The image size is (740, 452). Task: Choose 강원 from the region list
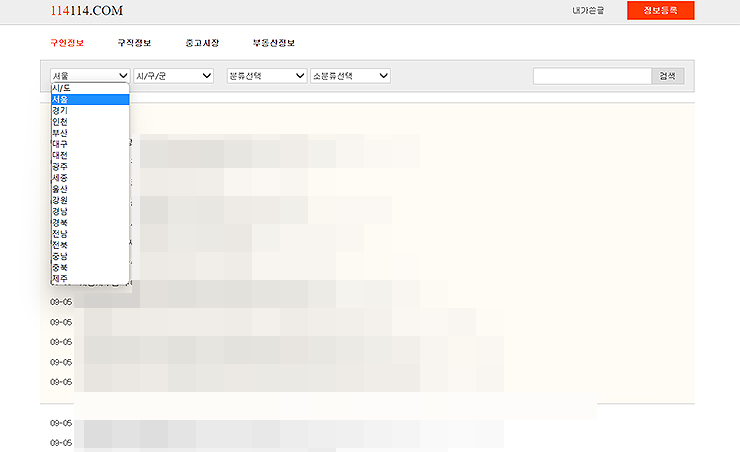click(x=90, y=200)
